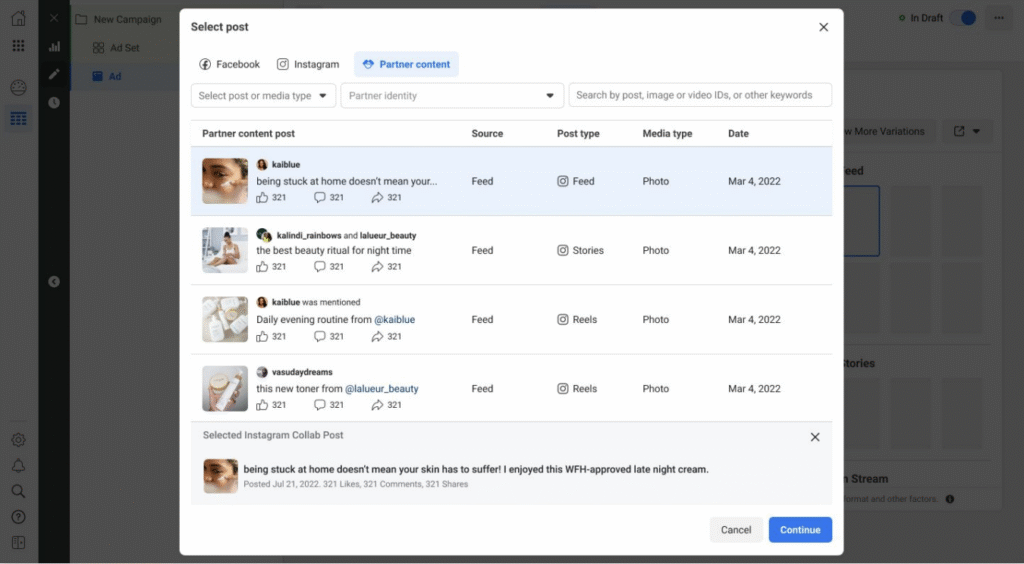The width and height of the screenshot is (1024, 564).
Task: Click the Cancel button
Action: [736, 530]
